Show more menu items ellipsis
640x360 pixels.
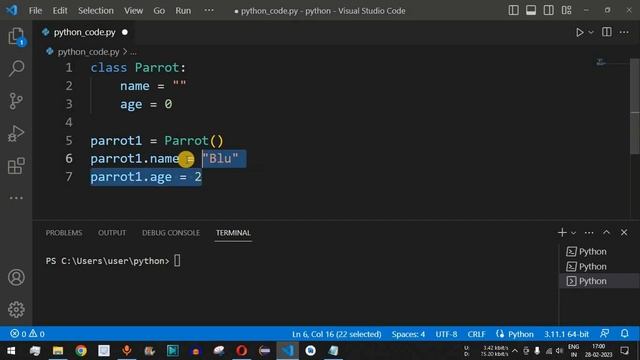point(209,10)
